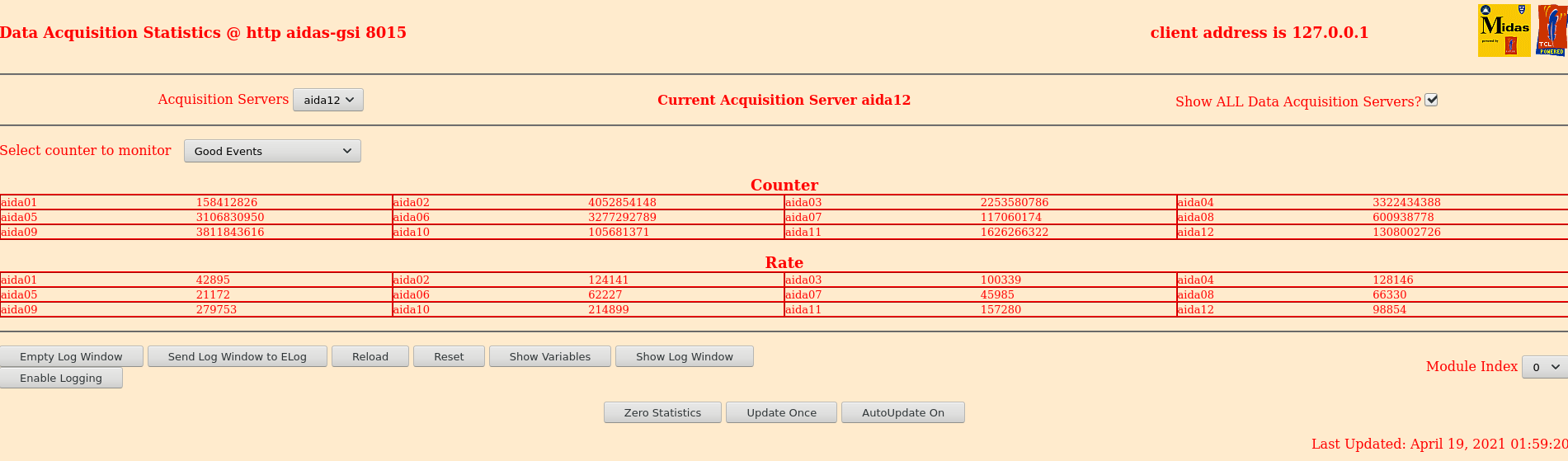Open Show Variables
This screenshot has width=1568, height=461.
point(549,356)
